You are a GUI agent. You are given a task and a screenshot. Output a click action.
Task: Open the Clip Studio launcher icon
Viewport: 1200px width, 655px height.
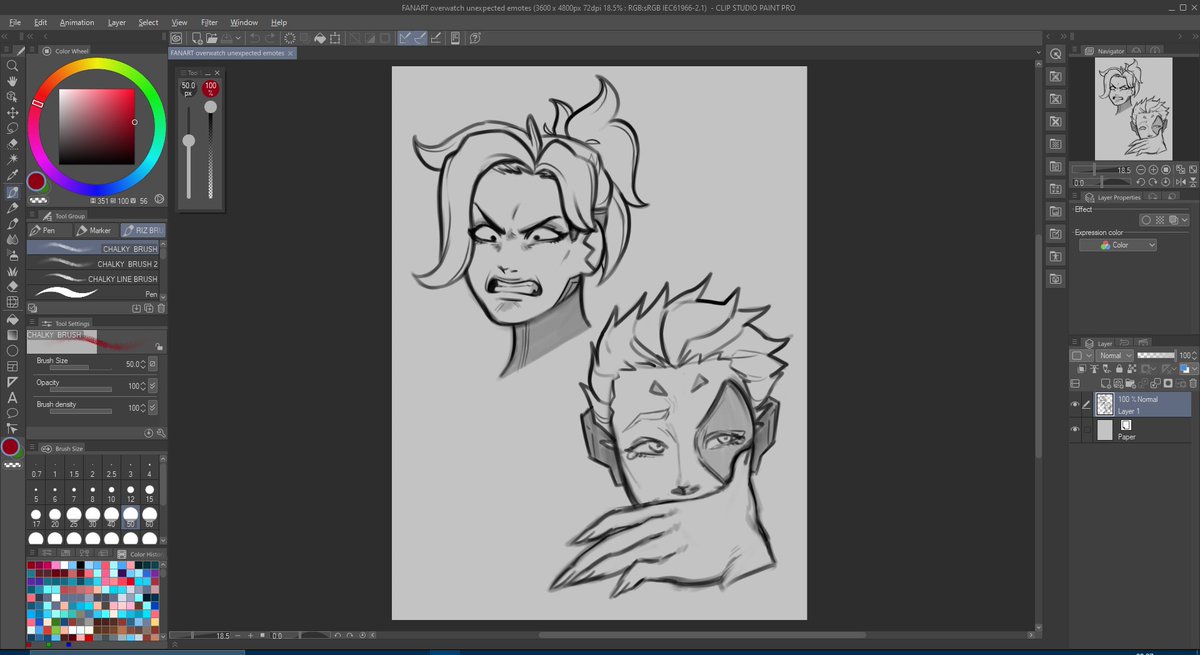(176, 39)
